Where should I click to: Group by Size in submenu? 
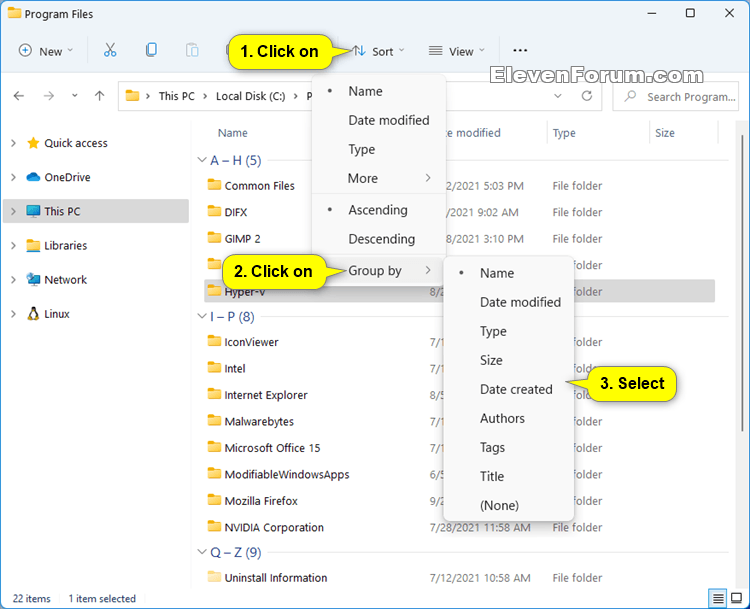coord(508,360)
